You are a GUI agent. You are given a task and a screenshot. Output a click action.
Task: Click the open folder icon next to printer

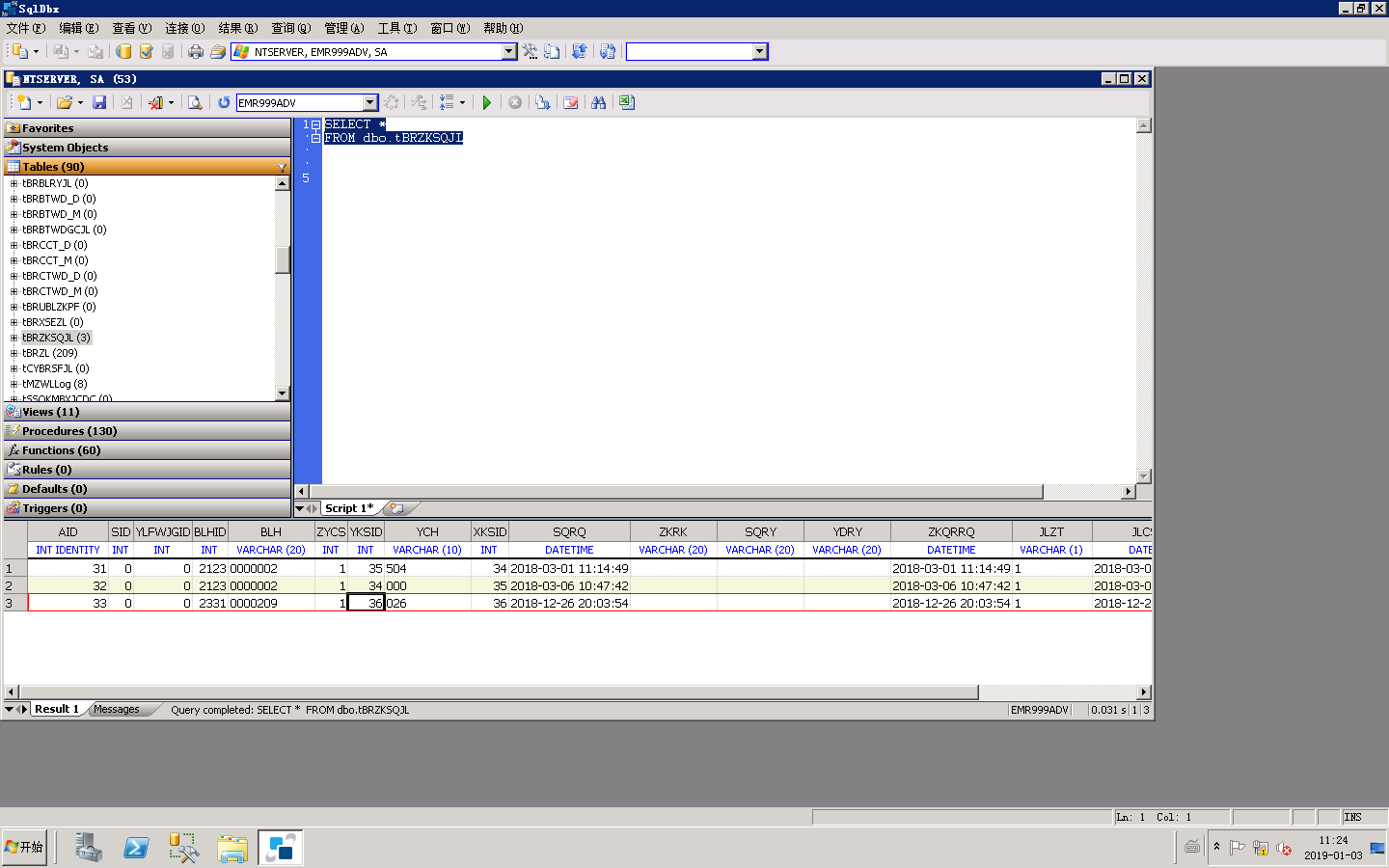(218, 51)
